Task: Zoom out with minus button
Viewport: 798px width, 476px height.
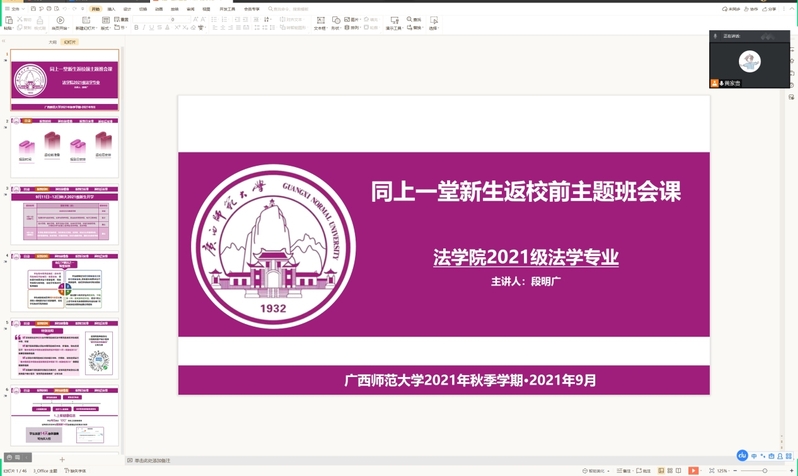Action: [735, 471]
